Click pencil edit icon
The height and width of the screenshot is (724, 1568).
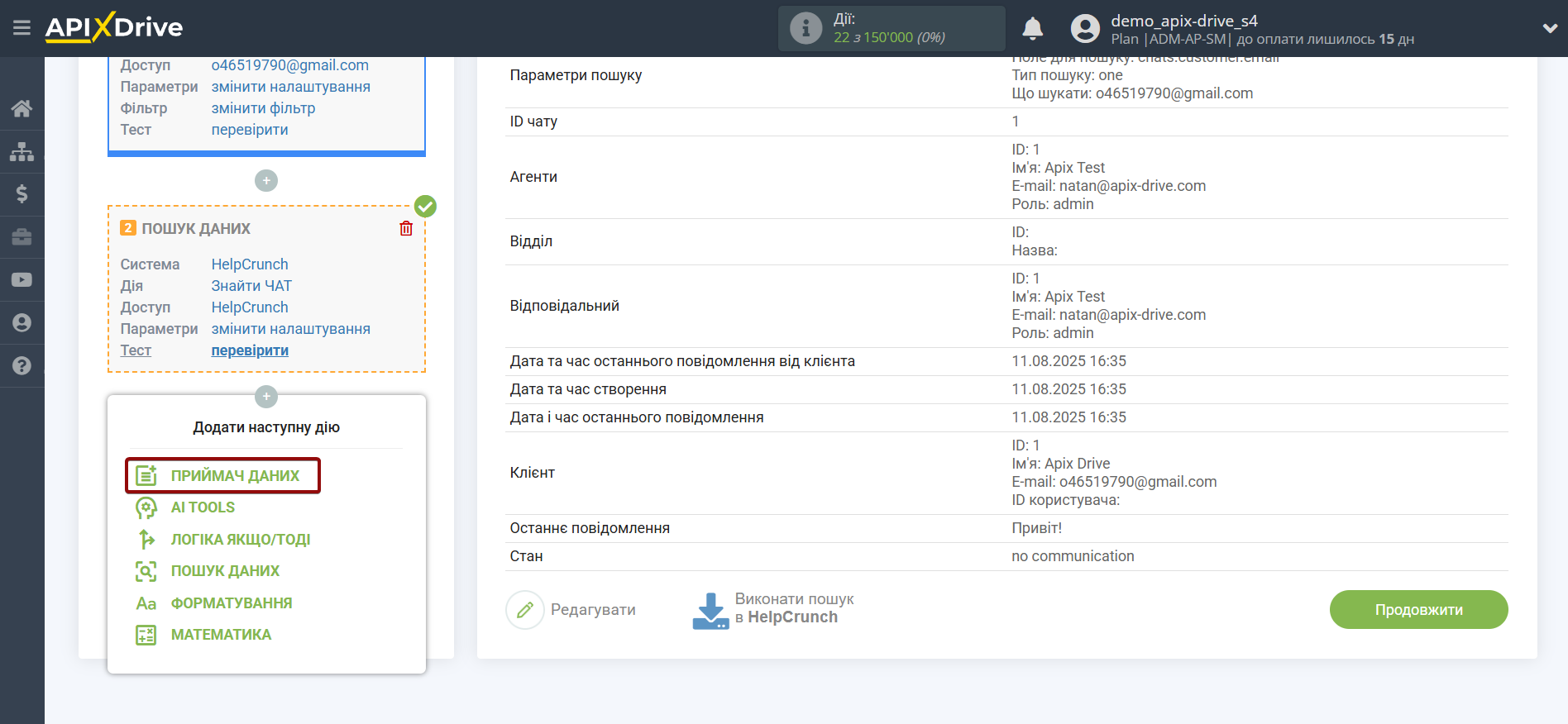click(x=525, y=610)
